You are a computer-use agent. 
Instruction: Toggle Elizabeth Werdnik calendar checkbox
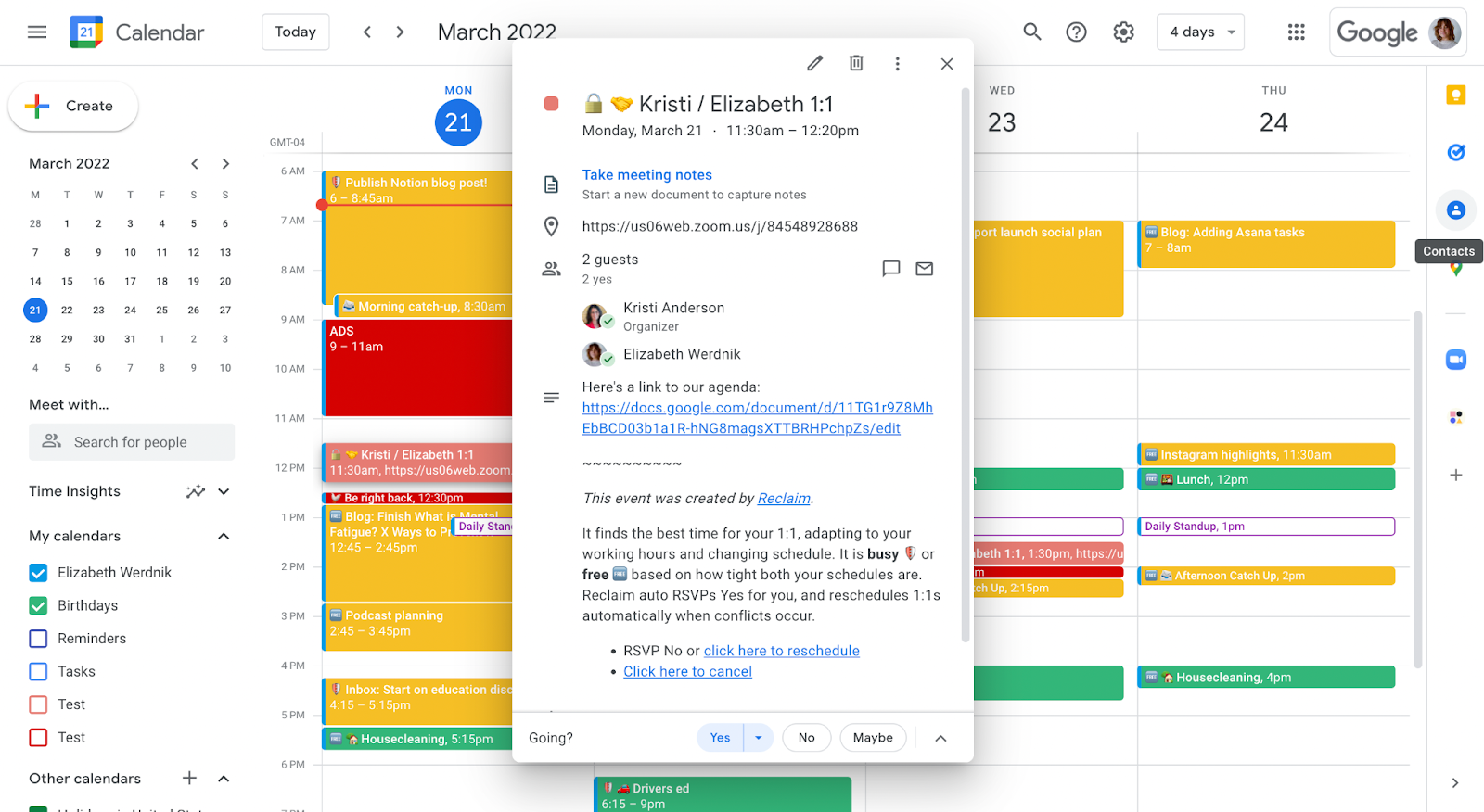point(38,573)
